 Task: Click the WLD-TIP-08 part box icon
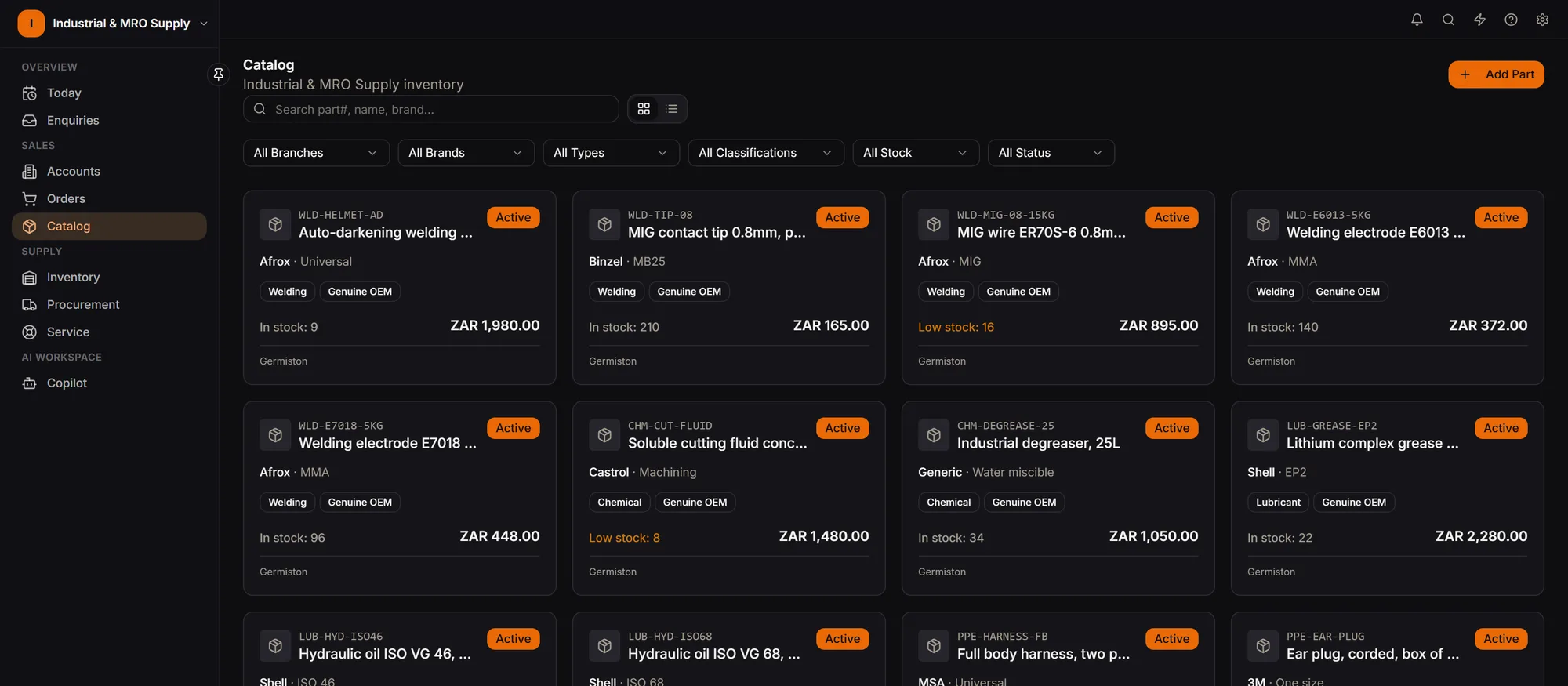[604, 224]
